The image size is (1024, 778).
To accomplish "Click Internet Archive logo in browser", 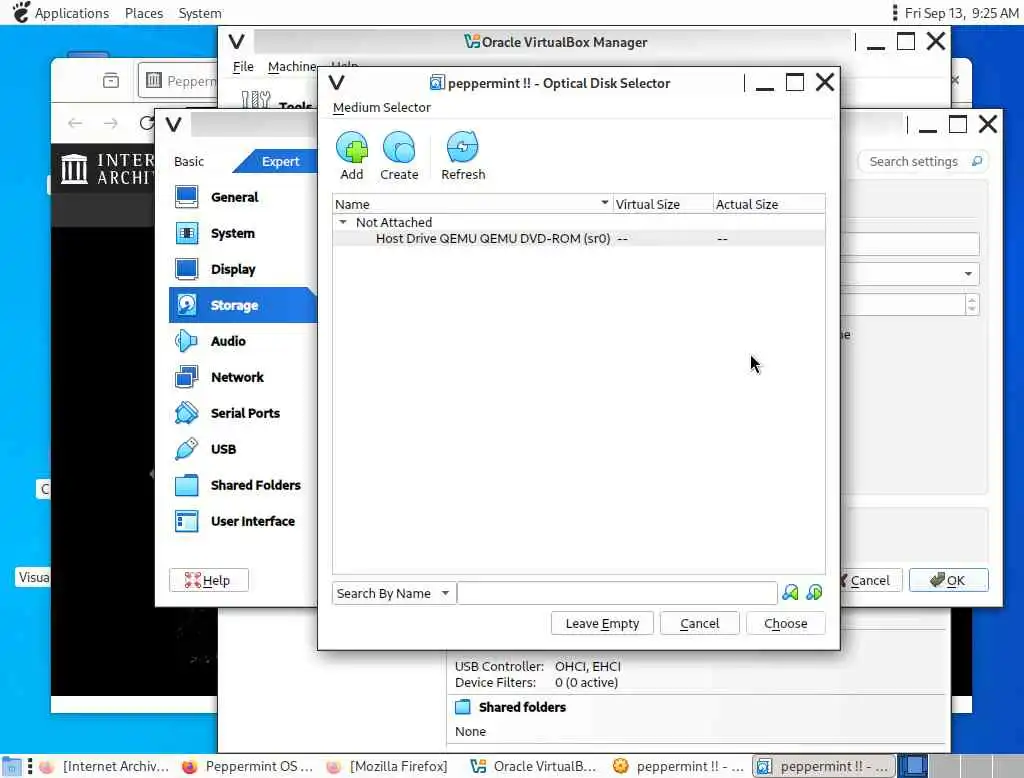I will tap(107, 169).
